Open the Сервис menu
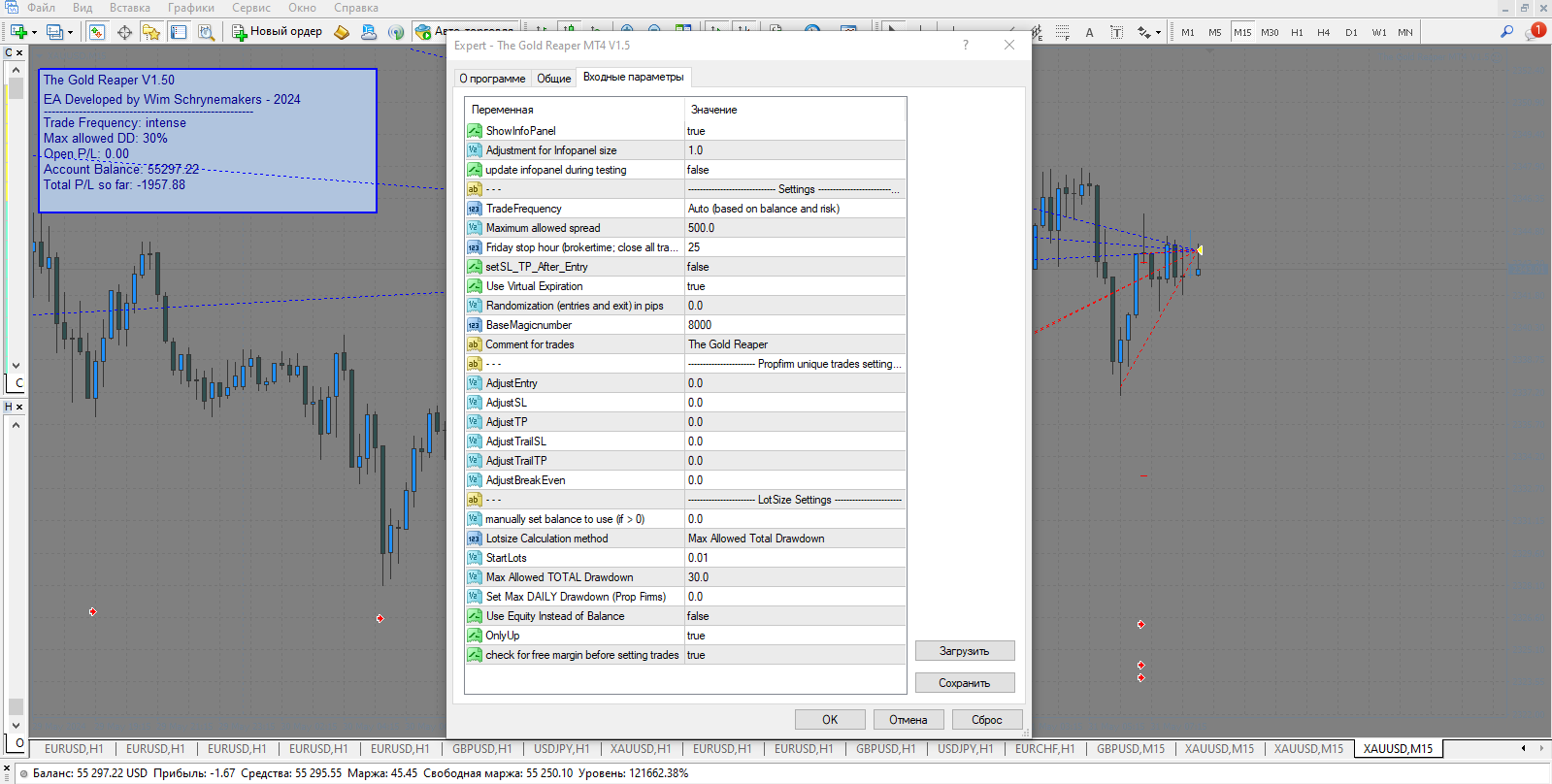Screen dimensions: 1552x784 pos(251,8)
